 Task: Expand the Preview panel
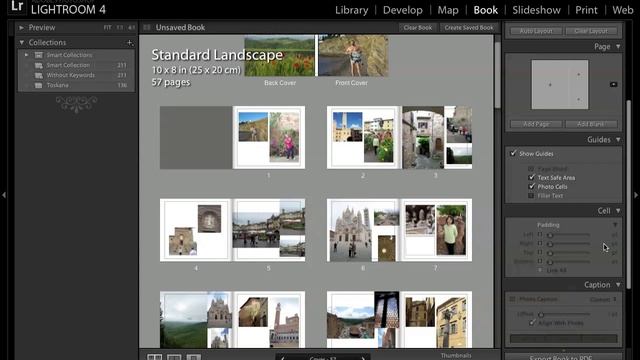pyautogui.click(x=21, y=28)
